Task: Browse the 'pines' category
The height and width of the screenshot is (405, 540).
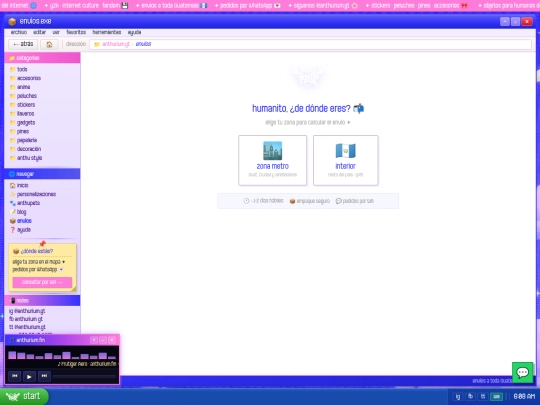Action: pyautogui.click(x=20, y=131)
